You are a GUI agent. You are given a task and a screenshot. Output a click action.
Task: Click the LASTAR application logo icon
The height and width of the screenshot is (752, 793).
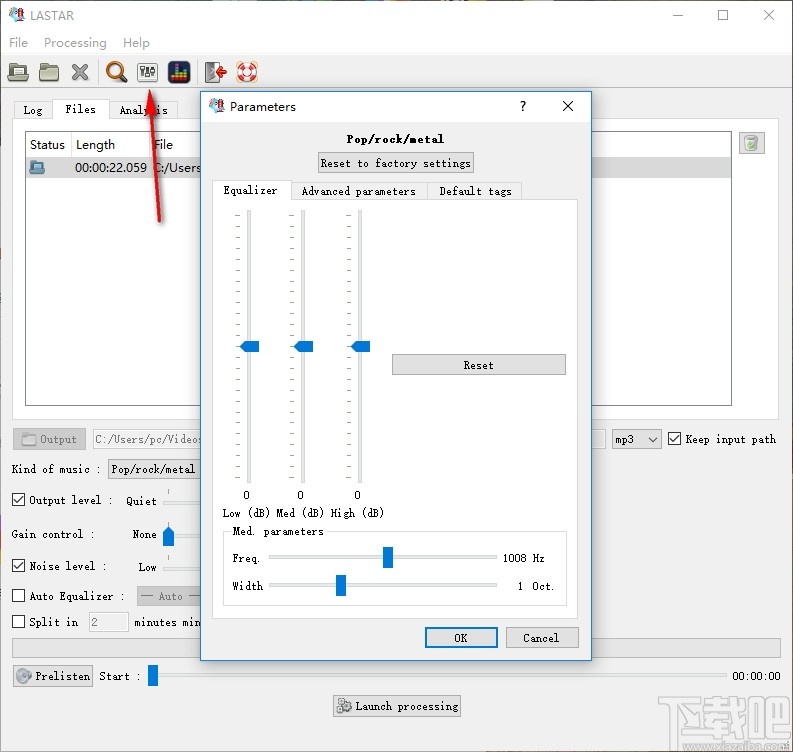pyautogui.click(x=17, y=15)
